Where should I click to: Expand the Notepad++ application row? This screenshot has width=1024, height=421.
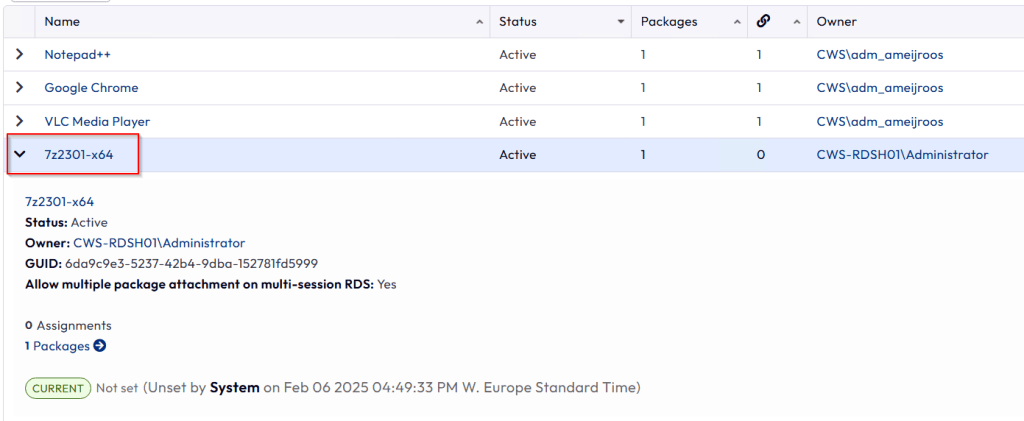tap(19, 55)
